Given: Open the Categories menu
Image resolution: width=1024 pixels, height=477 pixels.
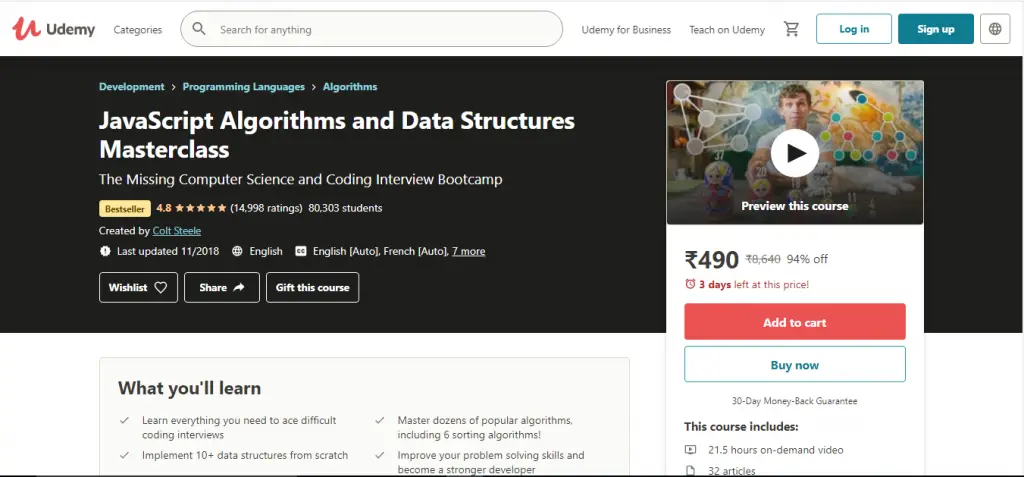Looking at the screenshot, I should coord(138,30).
